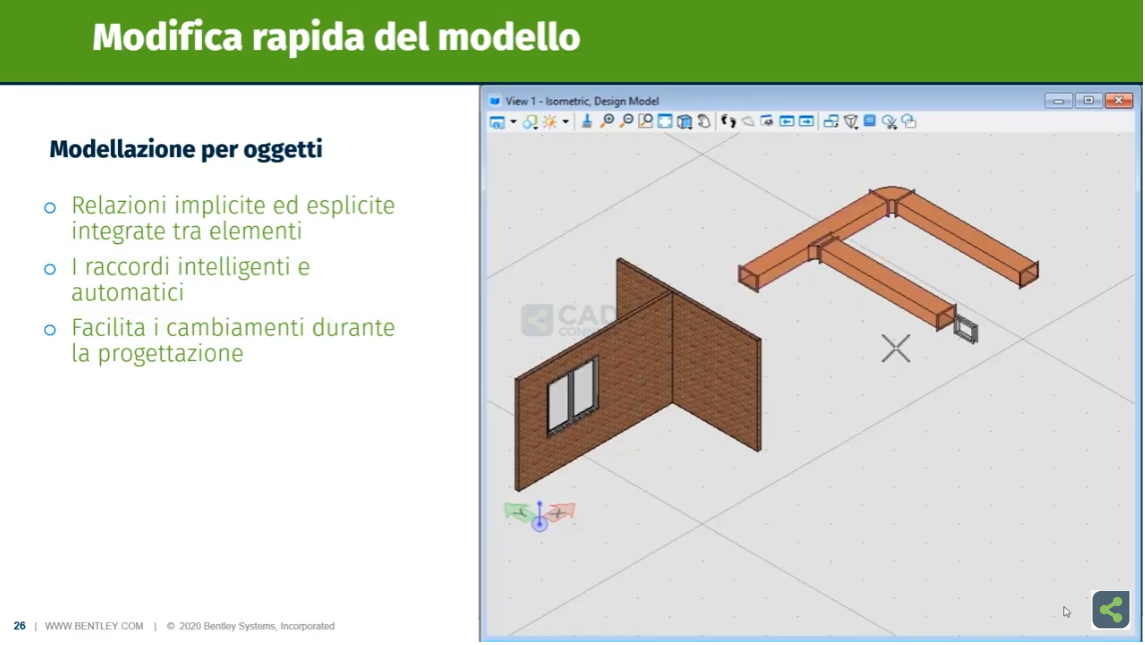Viewport: 1145px width, 645px height.
Task: Choose the Rotate View cube tool
Action: 685,122
